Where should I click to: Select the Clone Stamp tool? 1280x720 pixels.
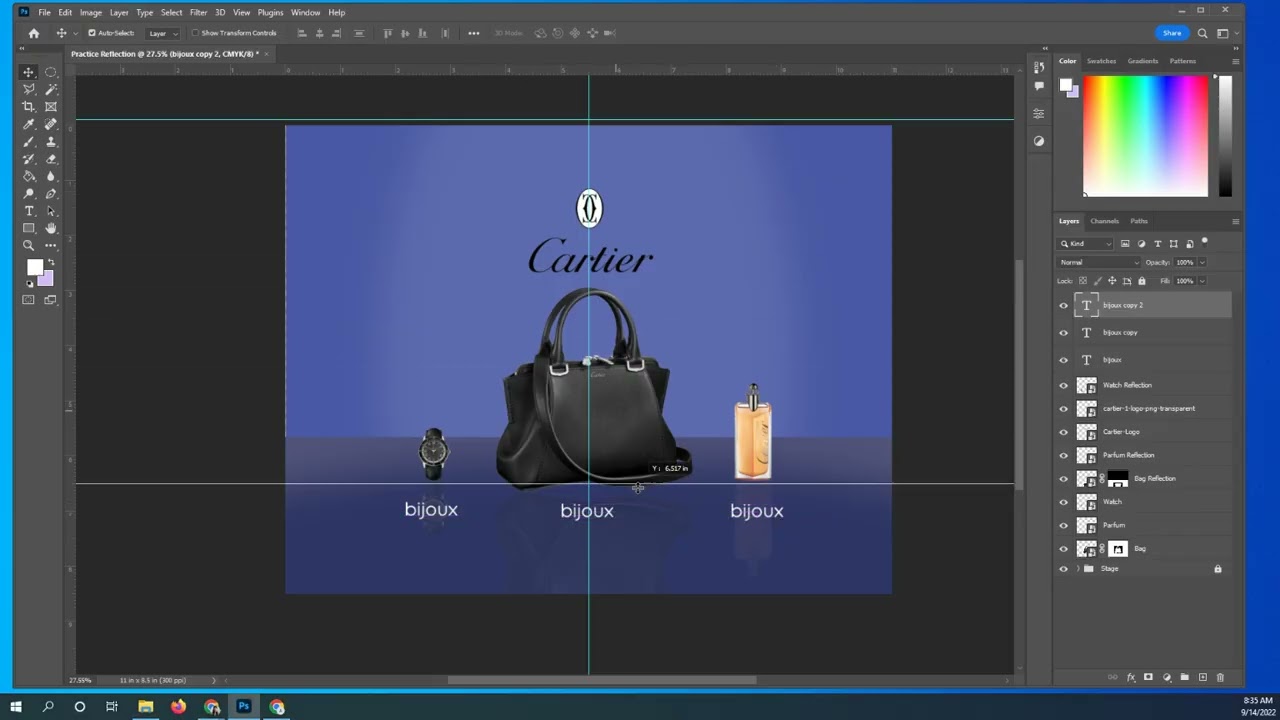coord(51,142)
